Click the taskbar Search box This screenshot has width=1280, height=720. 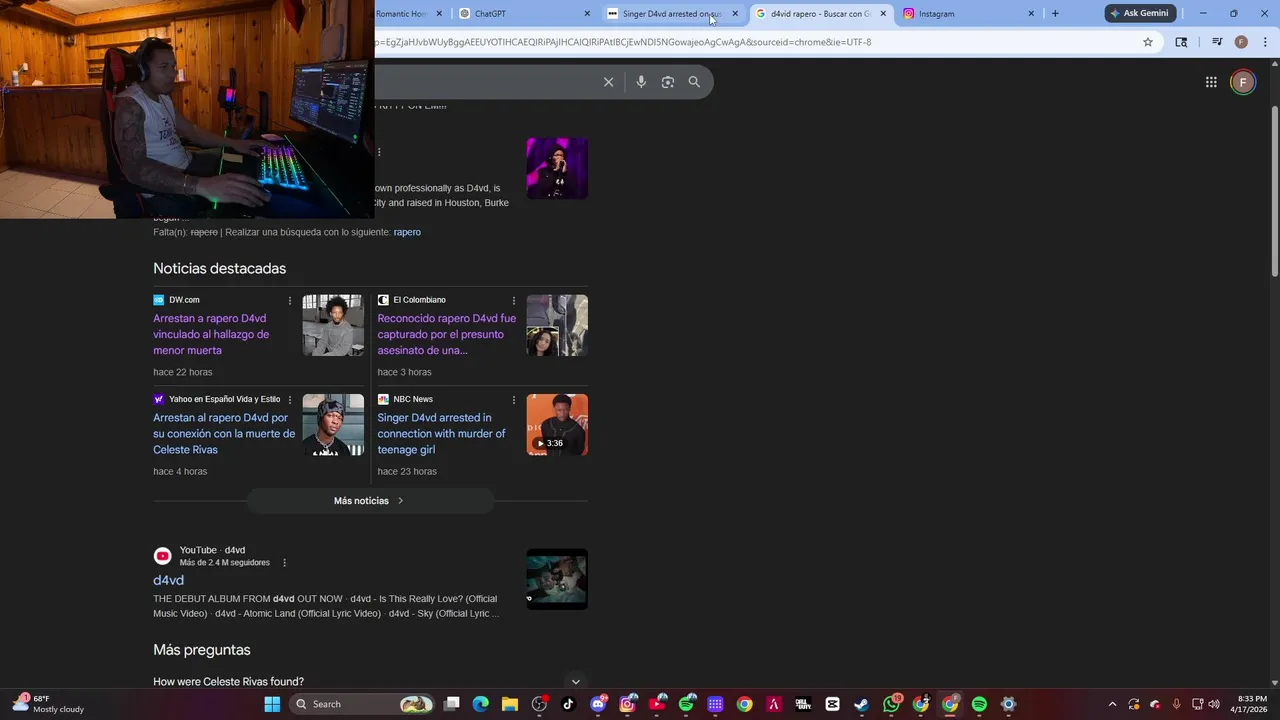click(363, 704)
